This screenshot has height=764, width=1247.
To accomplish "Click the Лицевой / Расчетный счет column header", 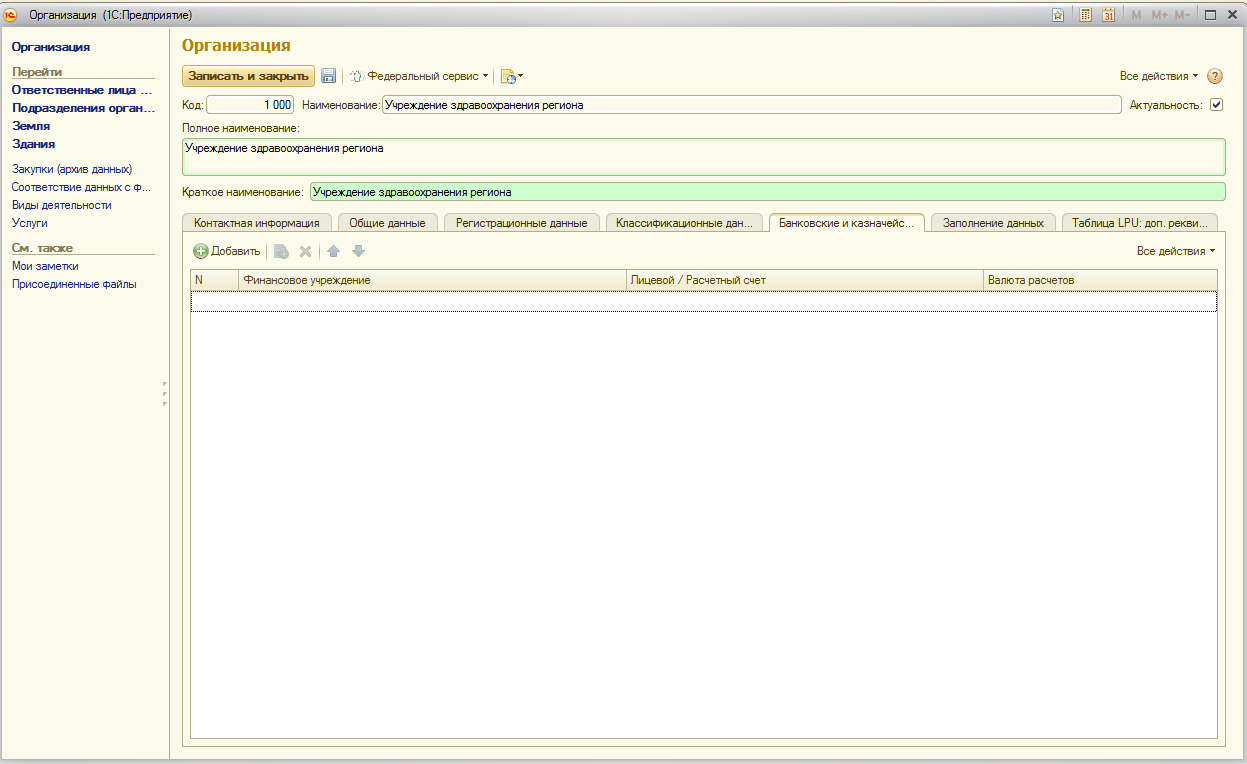I will [804, 280].
